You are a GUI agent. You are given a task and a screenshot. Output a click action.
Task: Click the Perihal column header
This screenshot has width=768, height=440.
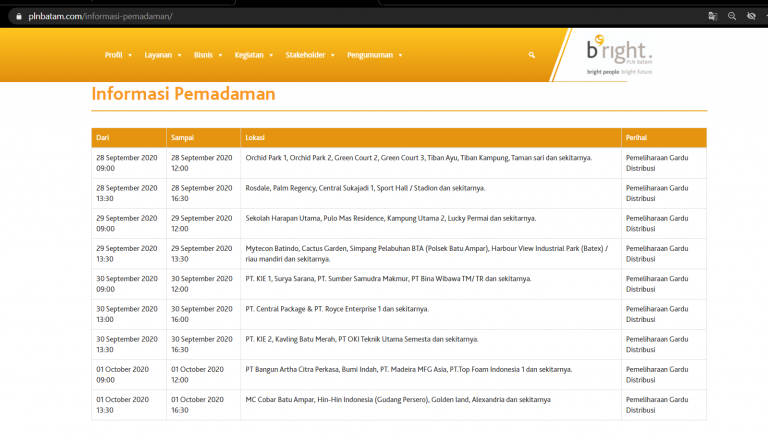coord(664,138)
